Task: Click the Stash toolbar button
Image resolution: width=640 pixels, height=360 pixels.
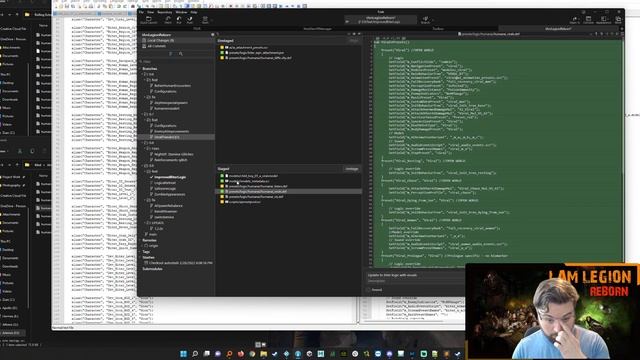Action: coord(205,20)
